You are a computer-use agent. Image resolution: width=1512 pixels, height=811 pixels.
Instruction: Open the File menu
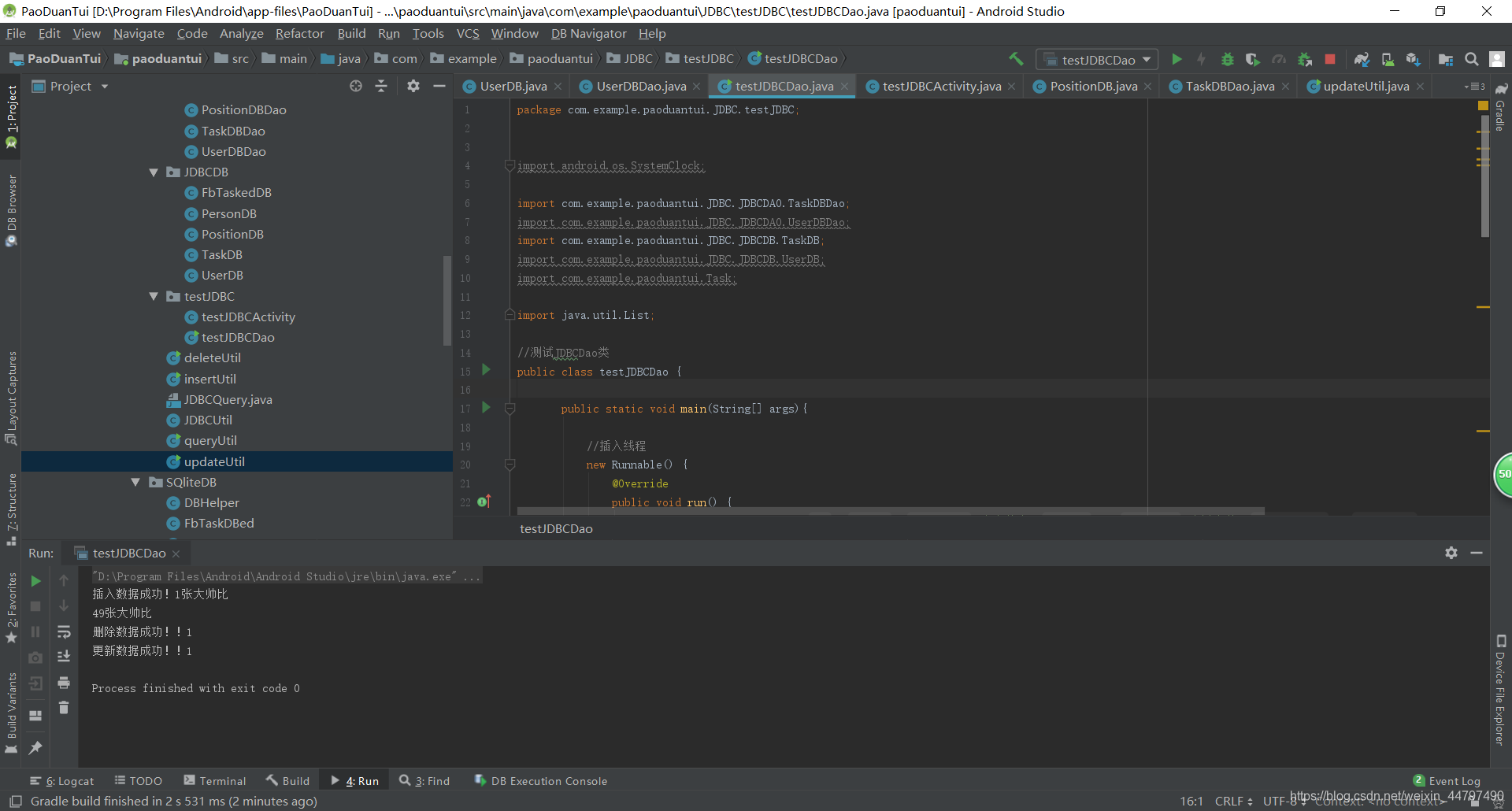(x=16, y=33)
